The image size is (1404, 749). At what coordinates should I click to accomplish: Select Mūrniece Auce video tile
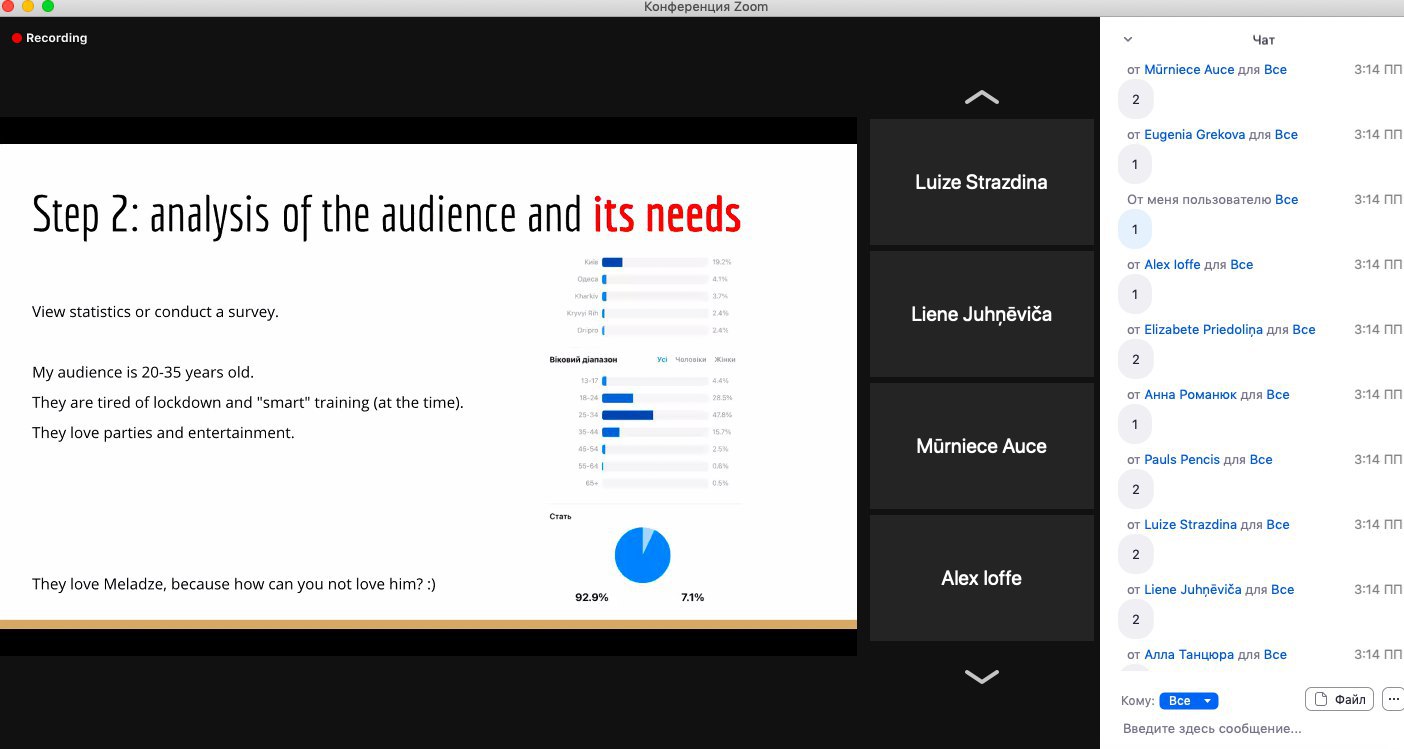[x=981, y=447]
